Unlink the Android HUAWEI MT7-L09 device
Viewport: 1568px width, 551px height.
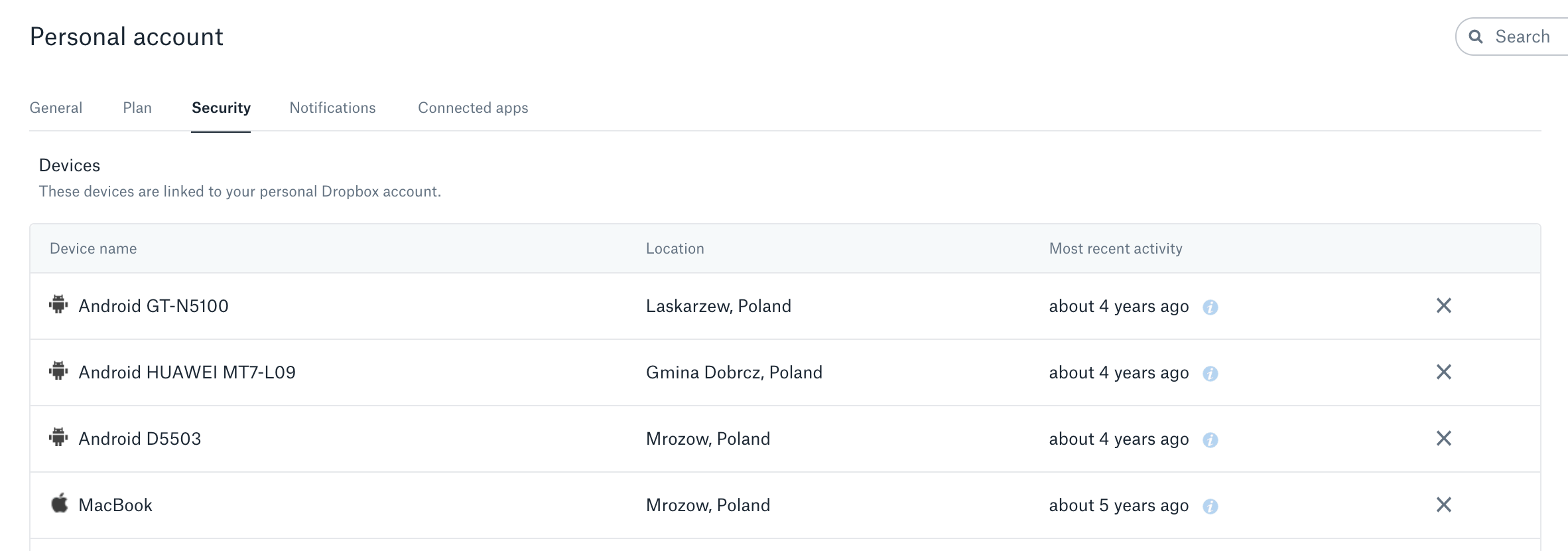pyautogui.click(x=1444, y=372)
